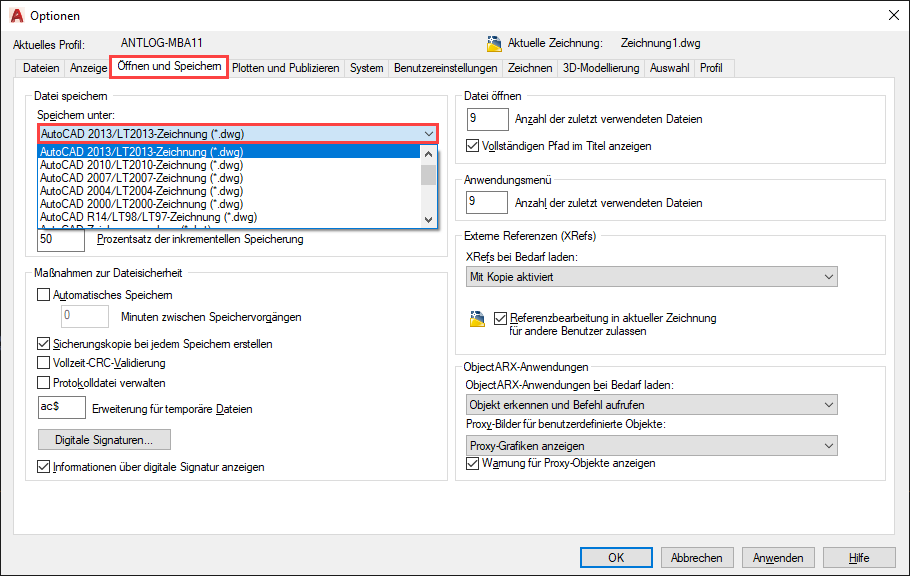Choose AutoCAD 2013/LT2013-Zeichnung in list
The image size is (910, 576).
click(x=229, y=152)
